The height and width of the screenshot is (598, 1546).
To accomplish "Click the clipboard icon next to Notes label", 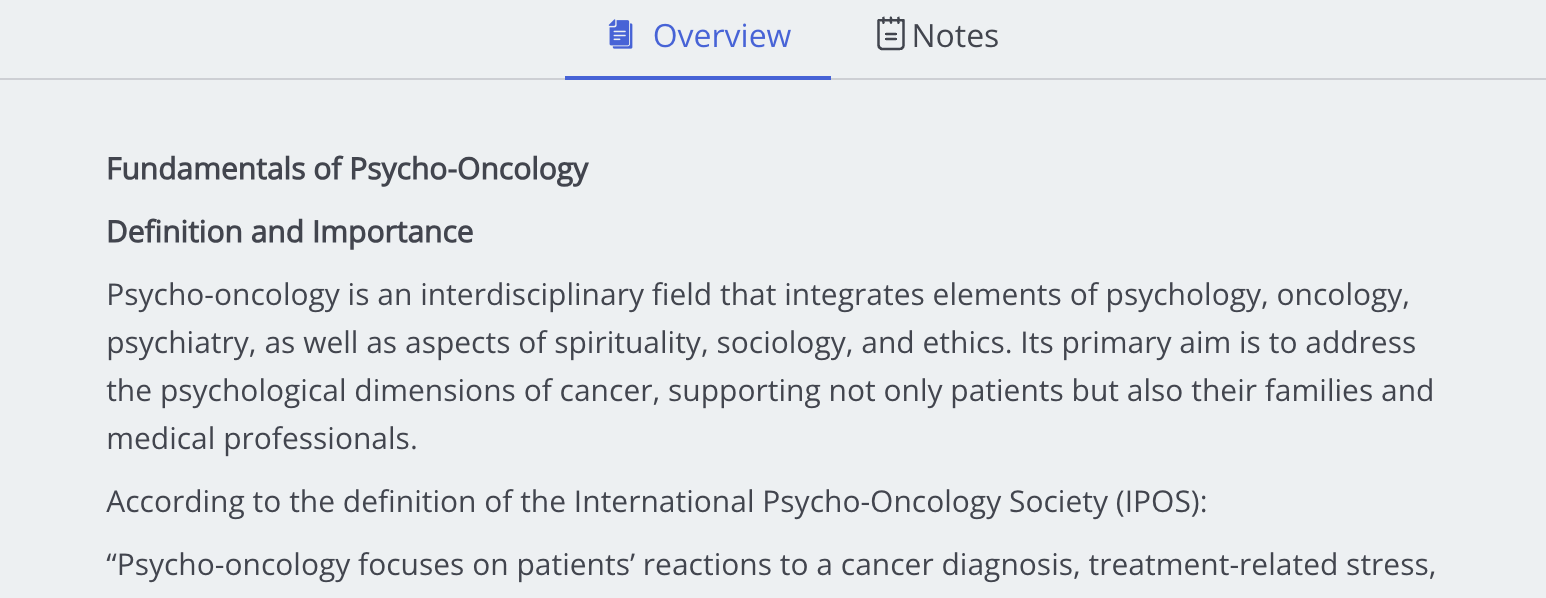I will pyautogui.click(x=888, y=33).
